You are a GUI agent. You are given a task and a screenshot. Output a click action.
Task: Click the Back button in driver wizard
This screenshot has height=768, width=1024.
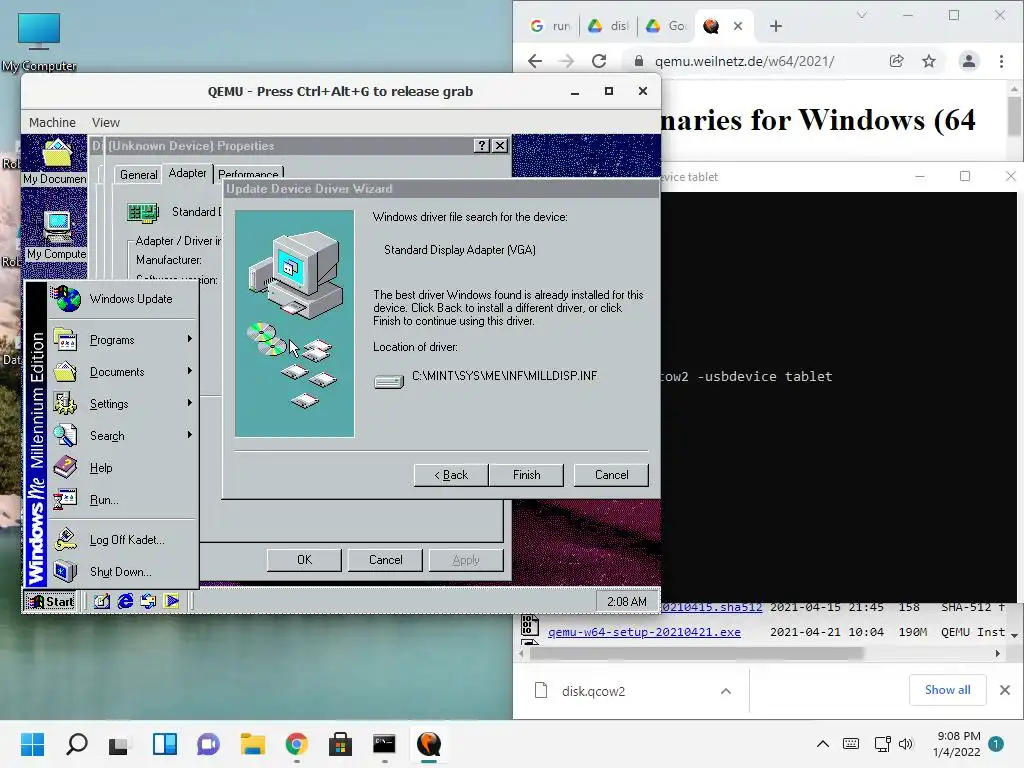pyautogui.click(x=451, y=475)
